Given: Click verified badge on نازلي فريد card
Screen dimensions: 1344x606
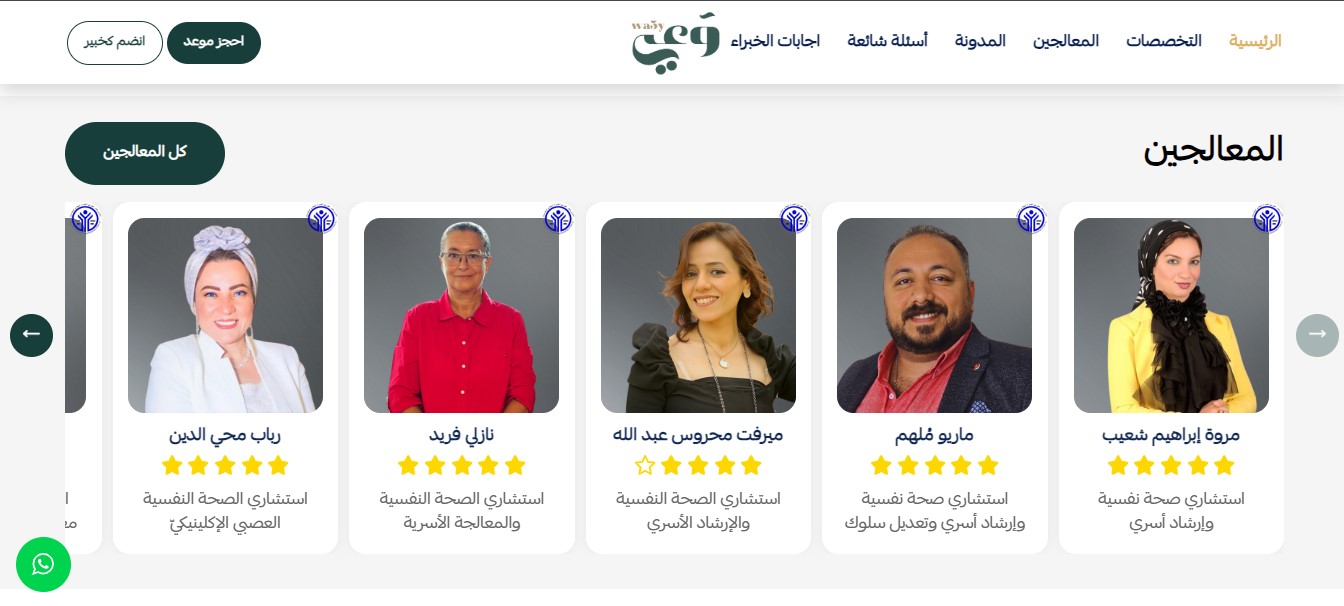Looking at the screenshot, I should [558, 219].
